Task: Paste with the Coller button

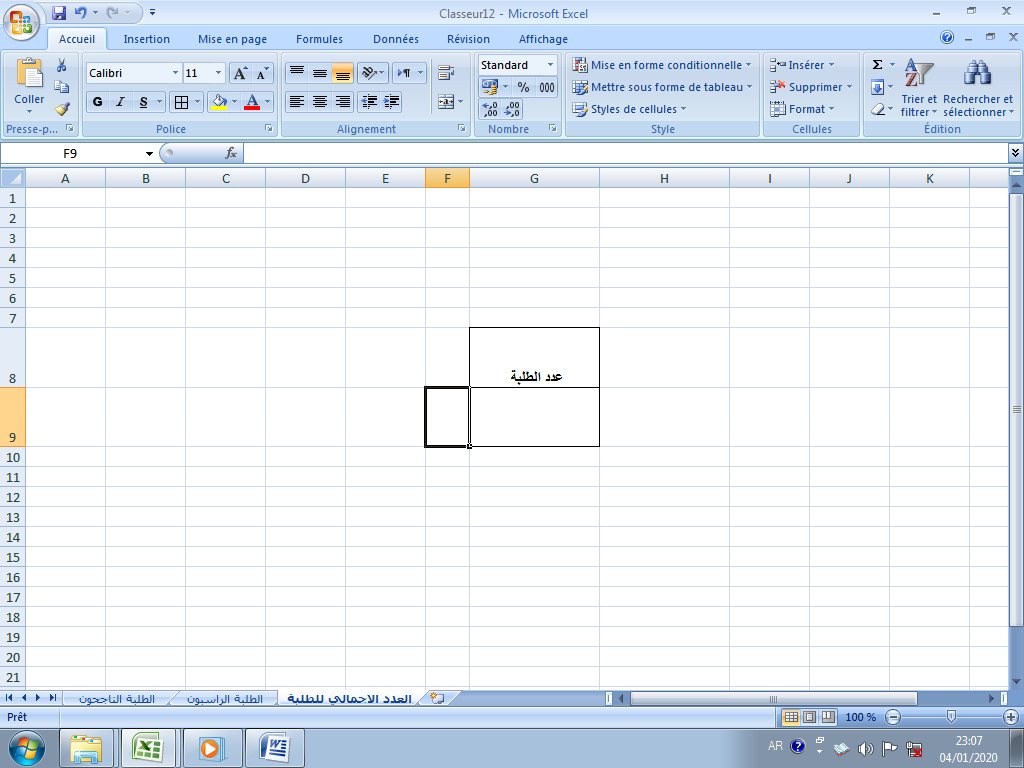Action: (x=29, y=86)
